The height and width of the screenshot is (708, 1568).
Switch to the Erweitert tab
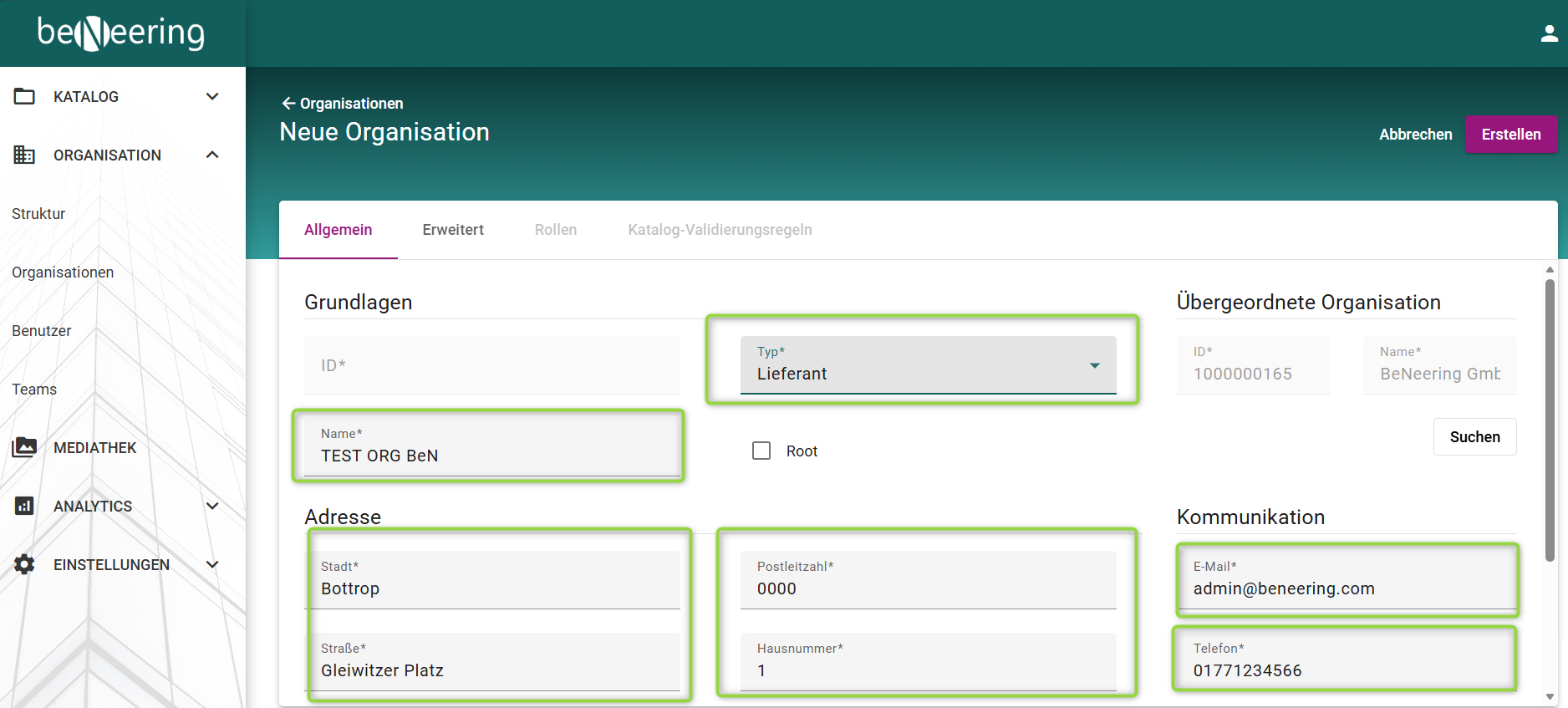(x=453, y=230)
